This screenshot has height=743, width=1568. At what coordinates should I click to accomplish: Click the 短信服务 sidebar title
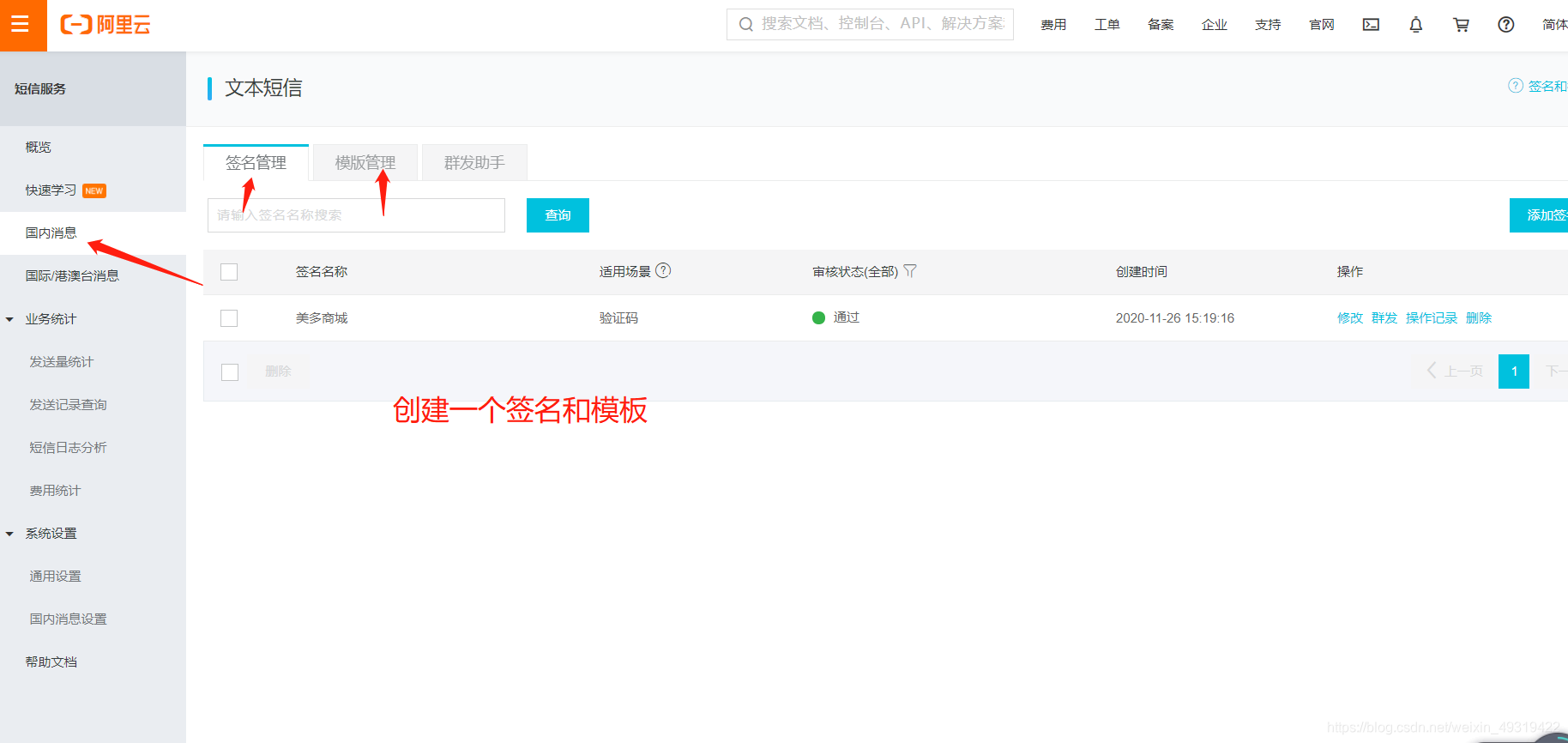40,89
